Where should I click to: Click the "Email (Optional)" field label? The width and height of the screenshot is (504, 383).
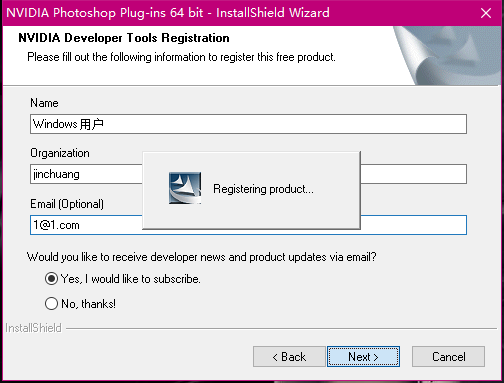click(67, 204)
